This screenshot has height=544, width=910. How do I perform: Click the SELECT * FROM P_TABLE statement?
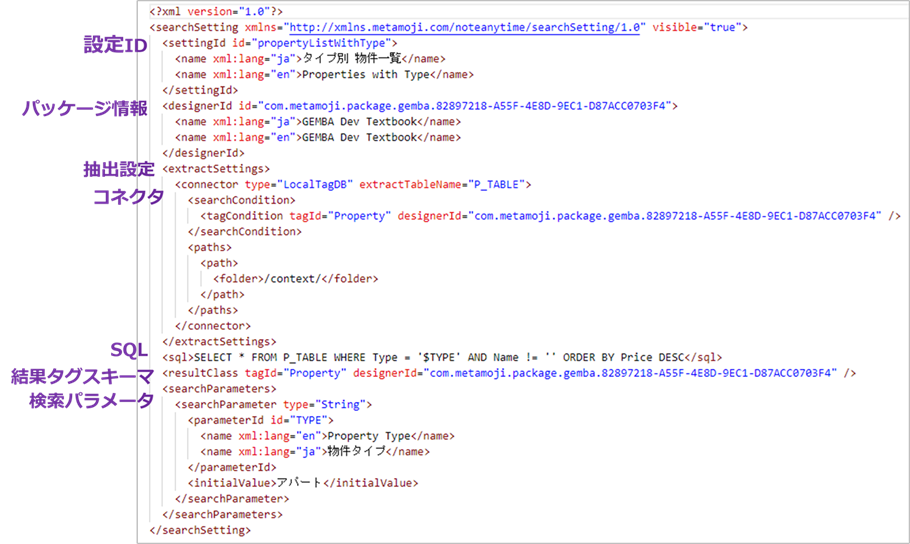pos(440,357)
